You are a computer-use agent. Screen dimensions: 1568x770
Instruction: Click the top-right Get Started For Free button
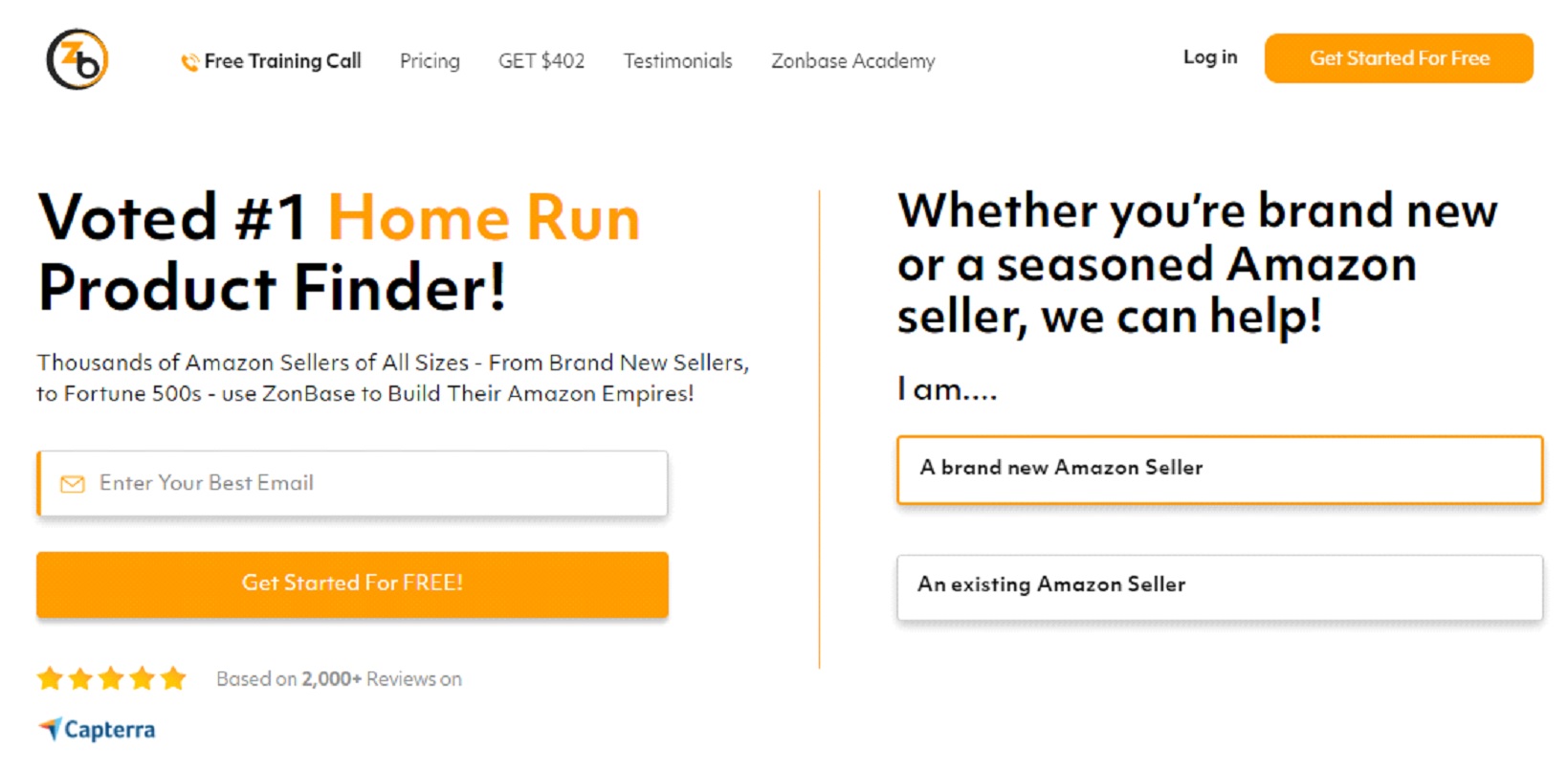(1399, 58)
